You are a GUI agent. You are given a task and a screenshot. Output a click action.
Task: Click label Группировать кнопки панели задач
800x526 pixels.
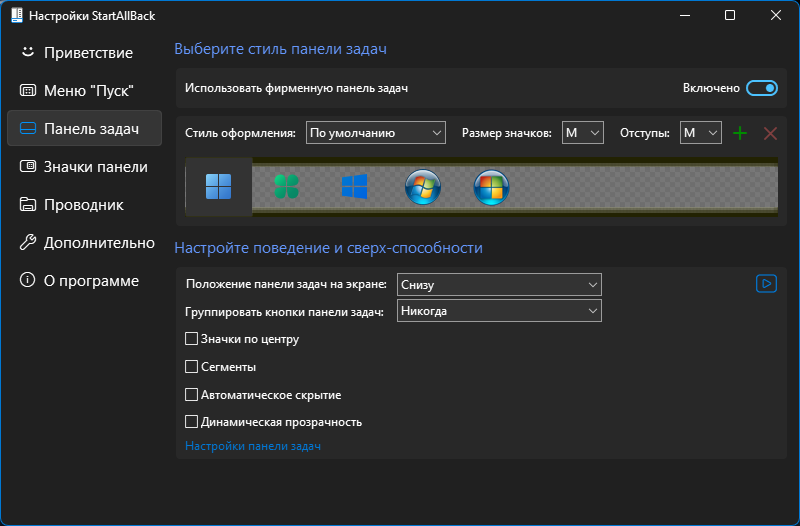coord(284,312)
